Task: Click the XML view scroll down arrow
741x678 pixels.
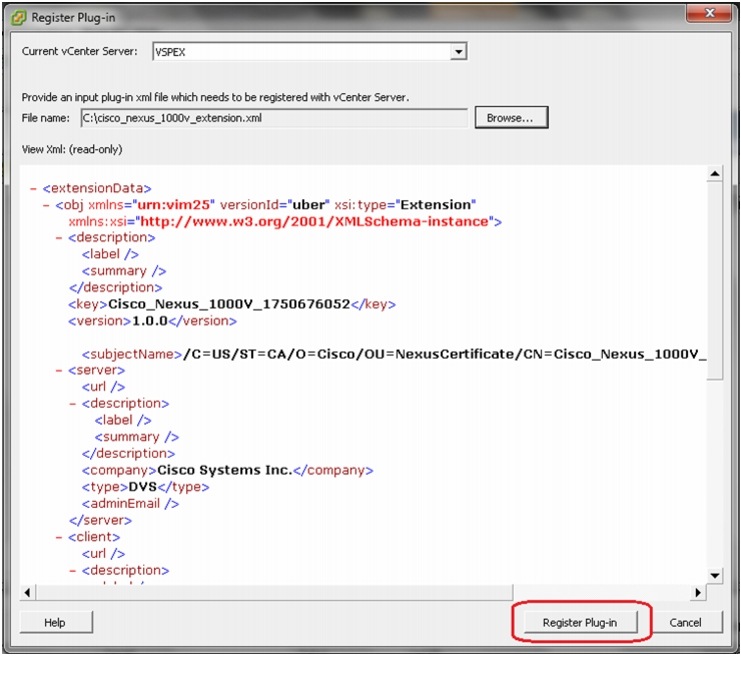Action: [x=715, y=575]
